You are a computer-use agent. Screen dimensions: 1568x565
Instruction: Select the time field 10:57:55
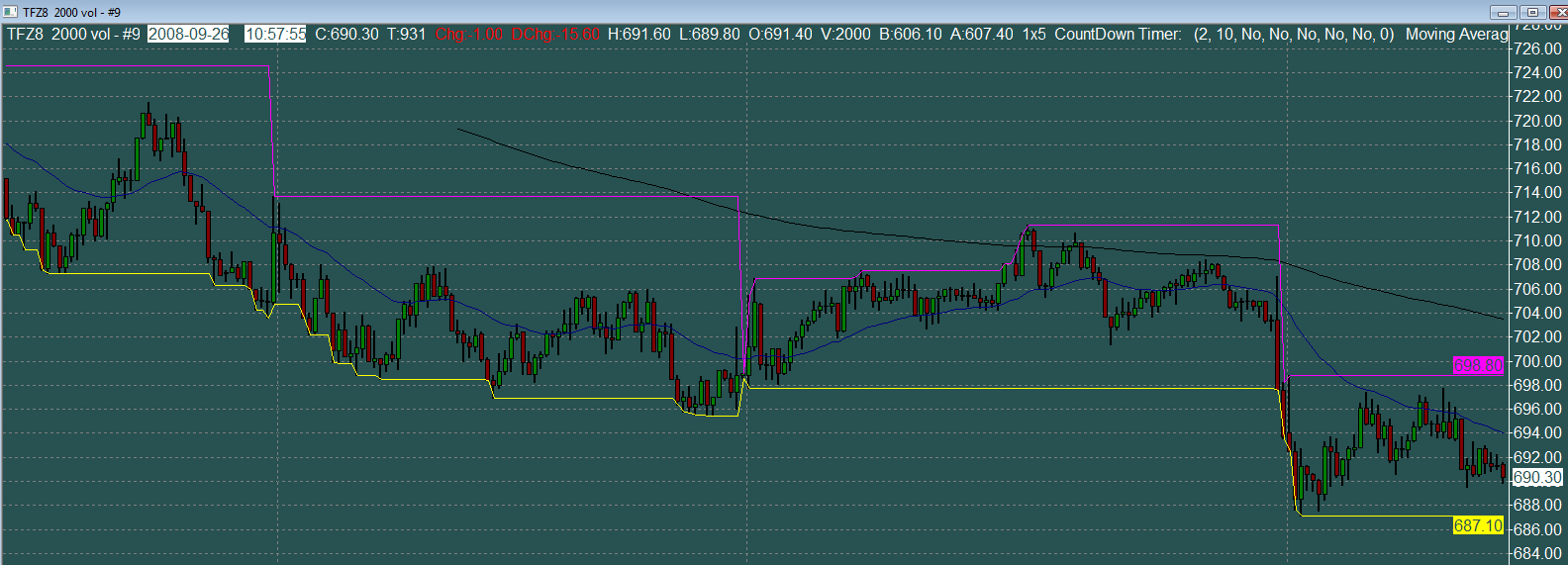click(275, 34)
